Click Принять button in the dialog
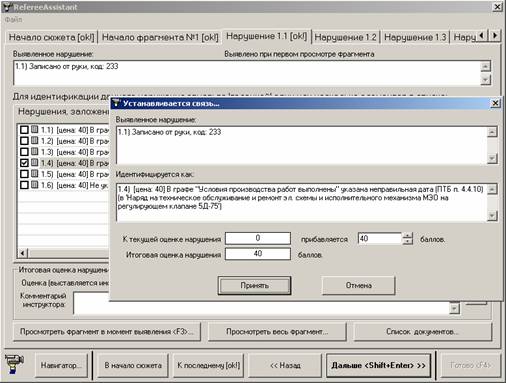Viewport: 506px width, 383px height. tap(254, 285)
